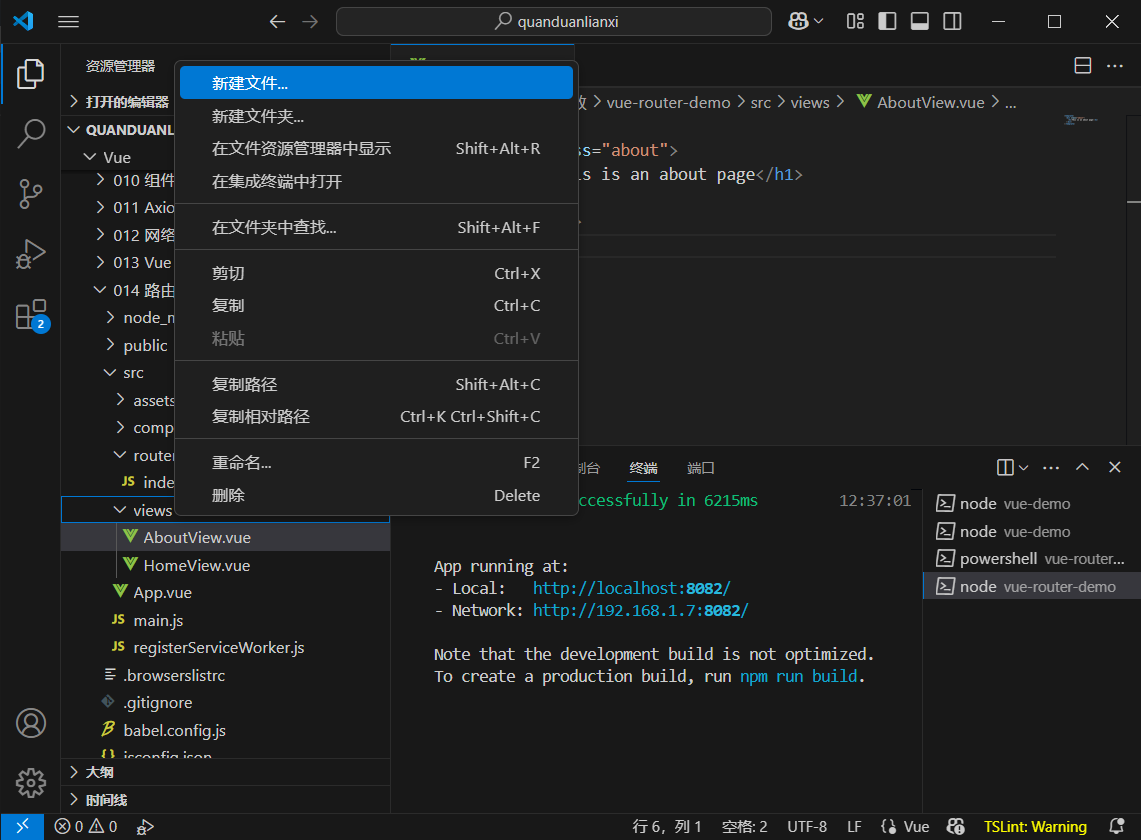Viewport: 1141px width, 840px height.
Task: Toggle the secondary side bar visibility
Action: (x=953, y=21)
